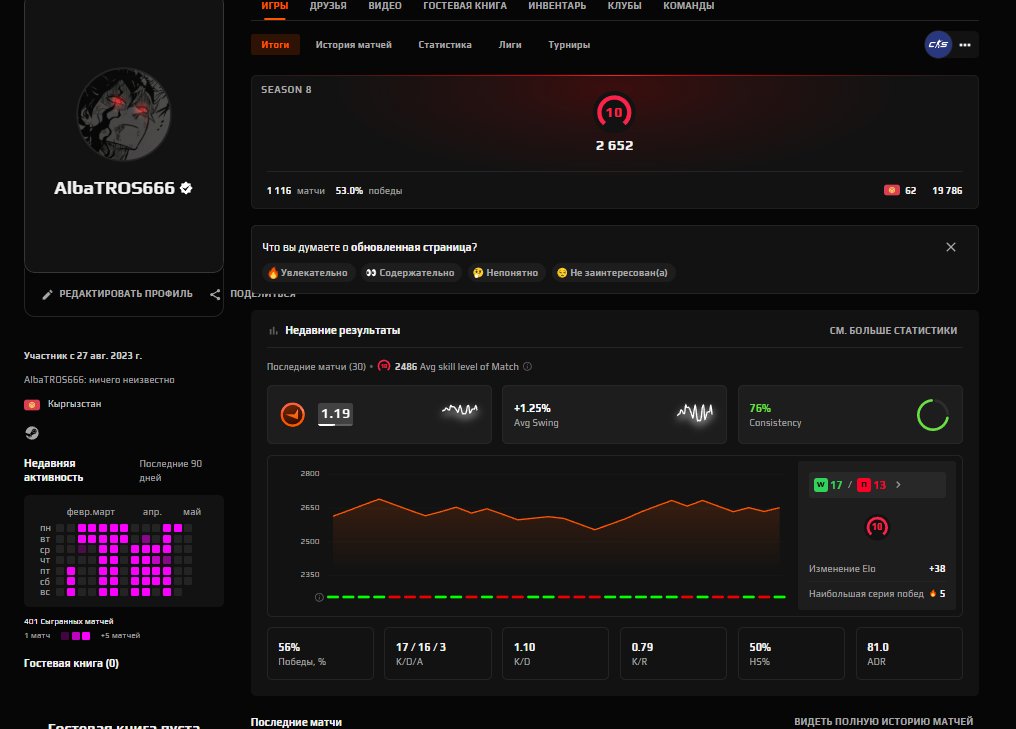Open the Steam account icon
Image resolution: width=1016 pixels, height=729 pixels.
[x=32, y=432]
